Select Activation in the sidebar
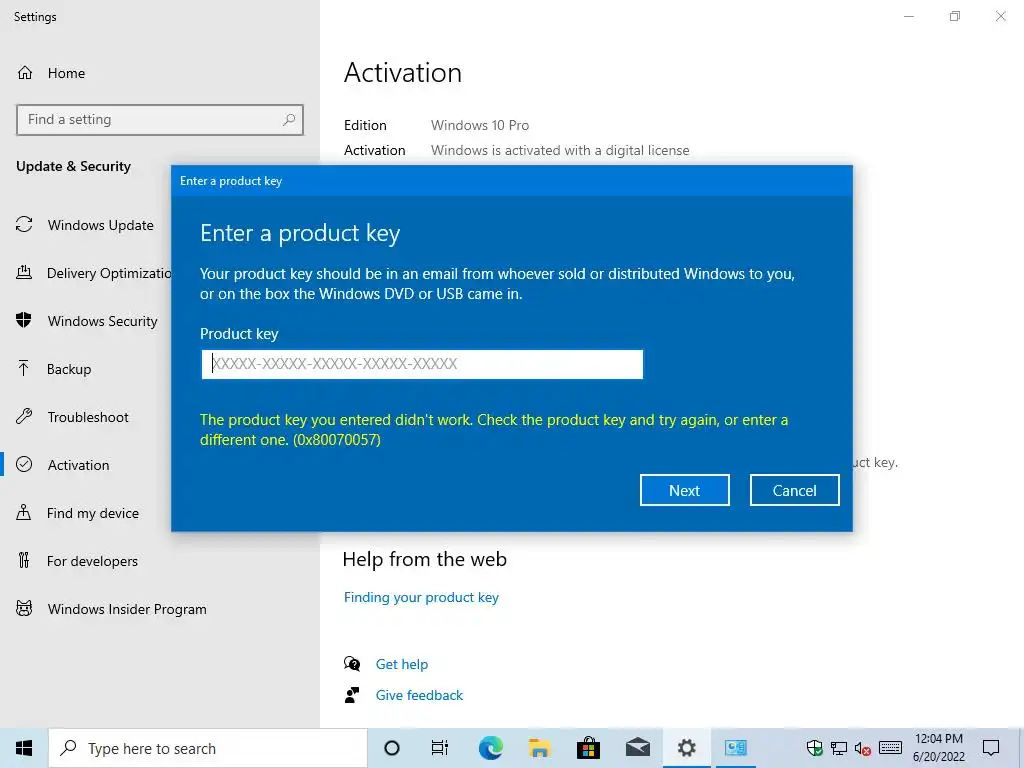 [78, 465]
